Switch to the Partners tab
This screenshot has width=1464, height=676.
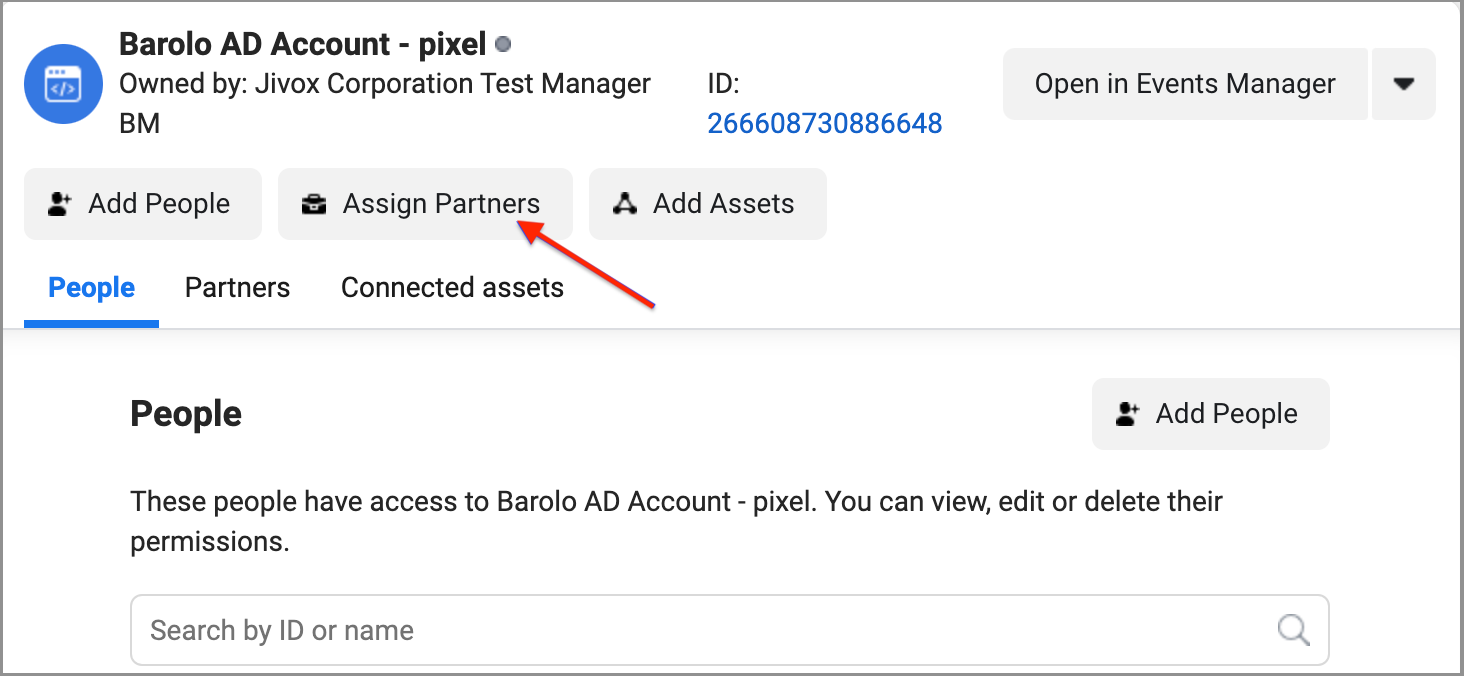point(237,288)
